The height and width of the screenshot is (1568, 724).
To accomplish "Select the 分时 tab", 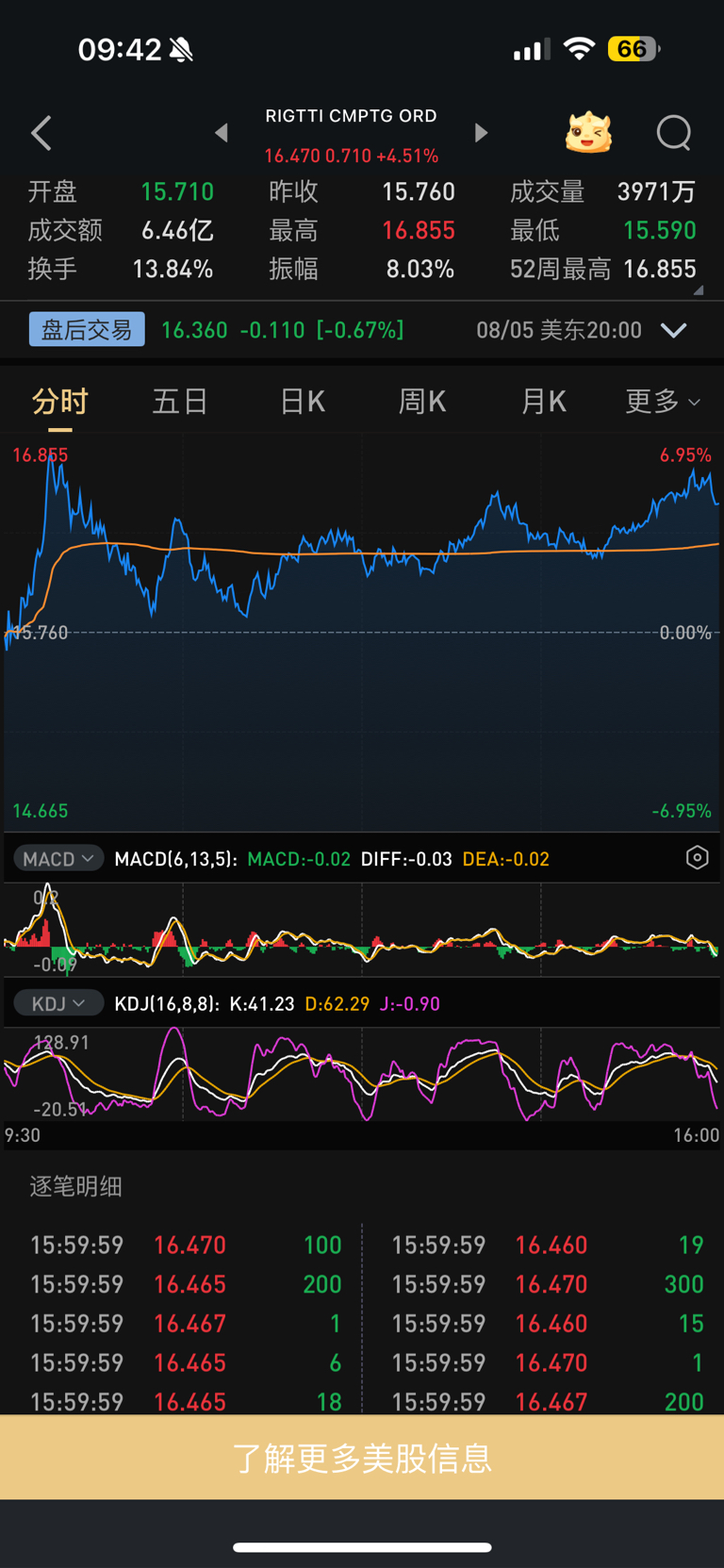I will (x=59, y=402).
